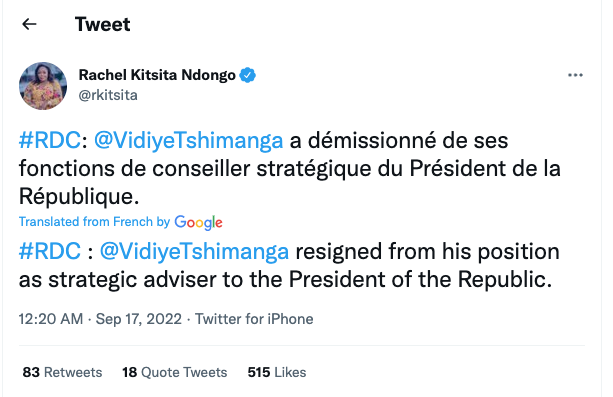Screen dimensions: 613x397
Task: View the 83 Retweets list
Action: (62, 372)
